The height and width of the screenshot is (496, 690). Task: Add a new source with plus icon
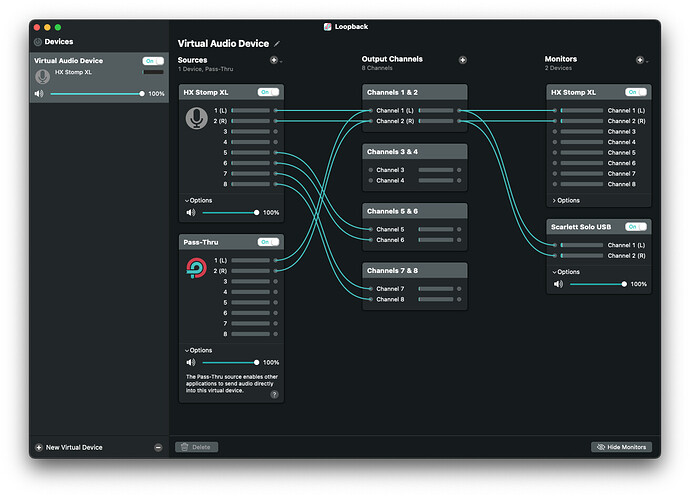pyautogui.click(x=273, y=60)
